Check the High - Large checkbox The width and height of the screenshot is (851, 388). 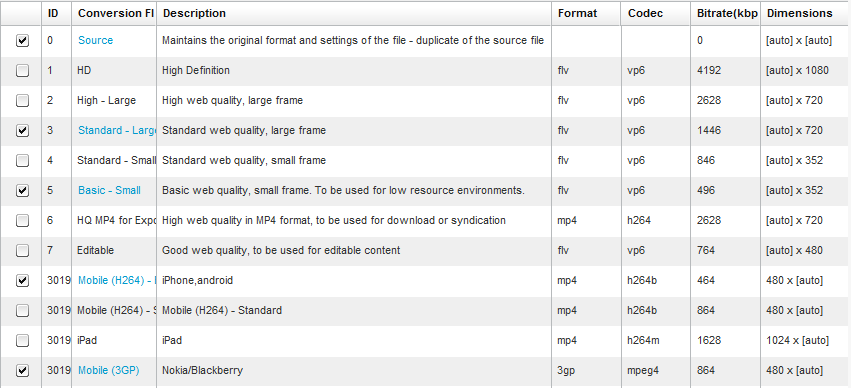click(22, 100)
